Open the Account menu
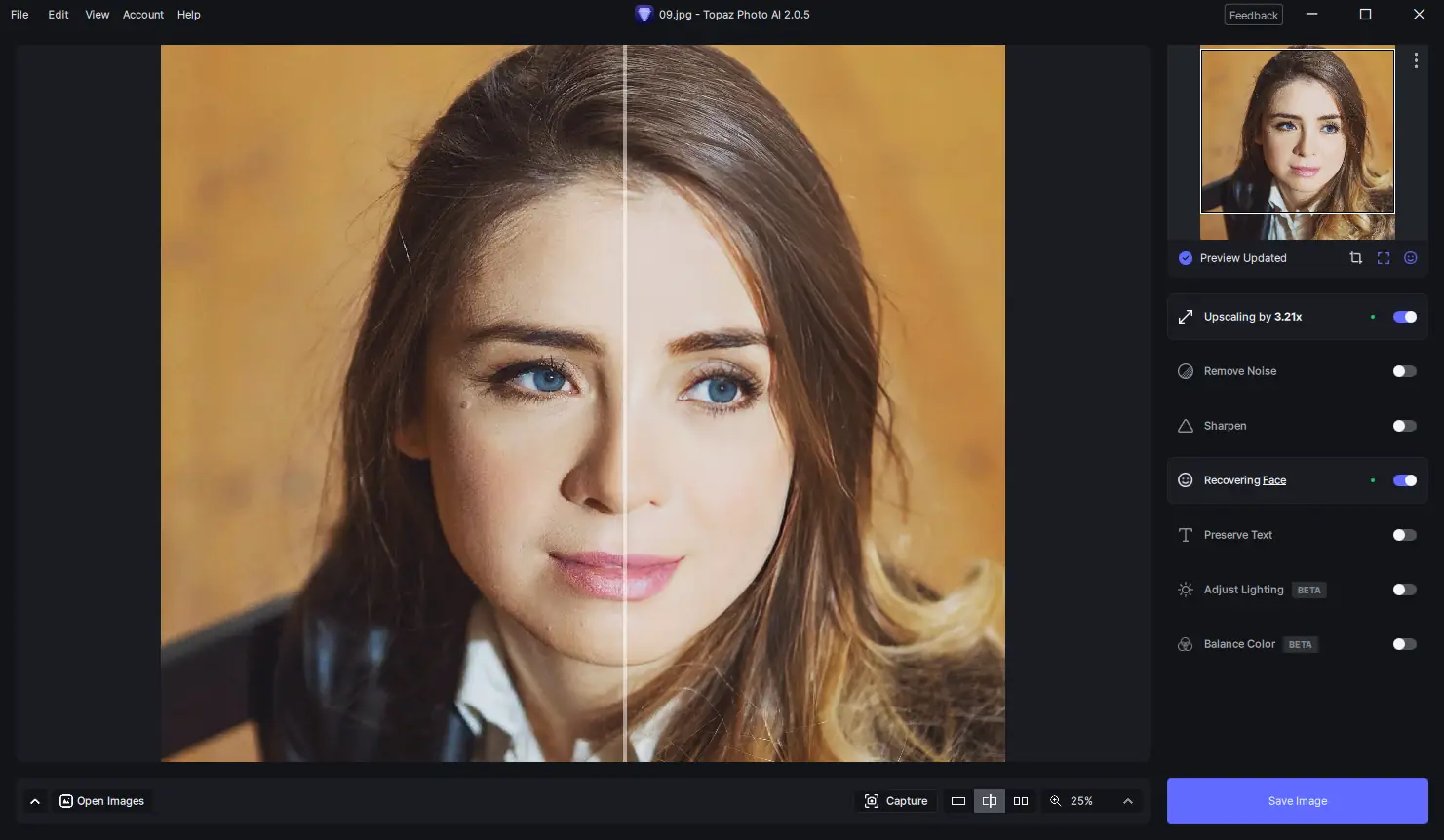The width and height of the screenshot is (1444, 840). coord(142,14)
